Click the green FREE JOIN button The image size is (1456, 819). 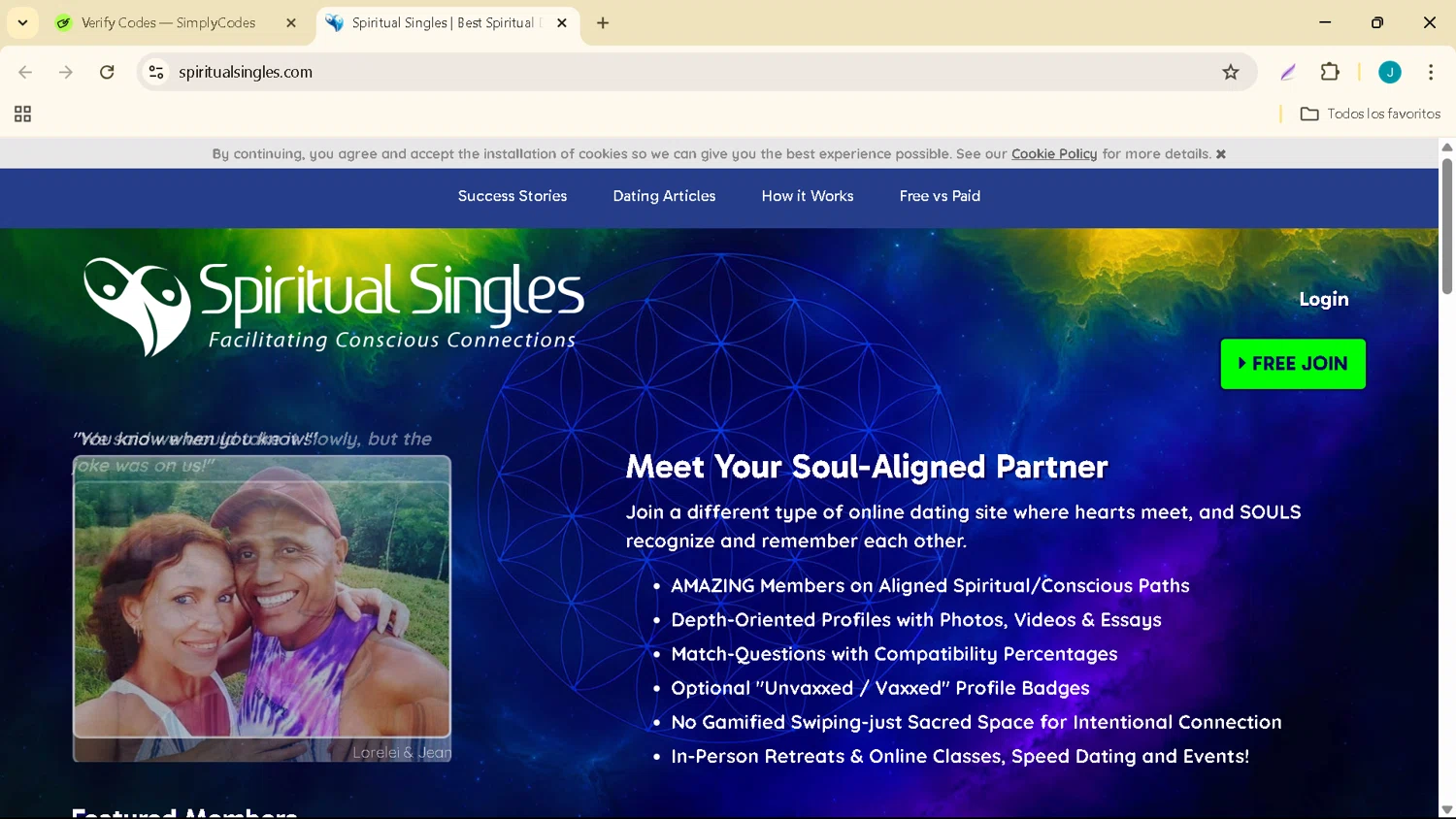[1293, 364]
